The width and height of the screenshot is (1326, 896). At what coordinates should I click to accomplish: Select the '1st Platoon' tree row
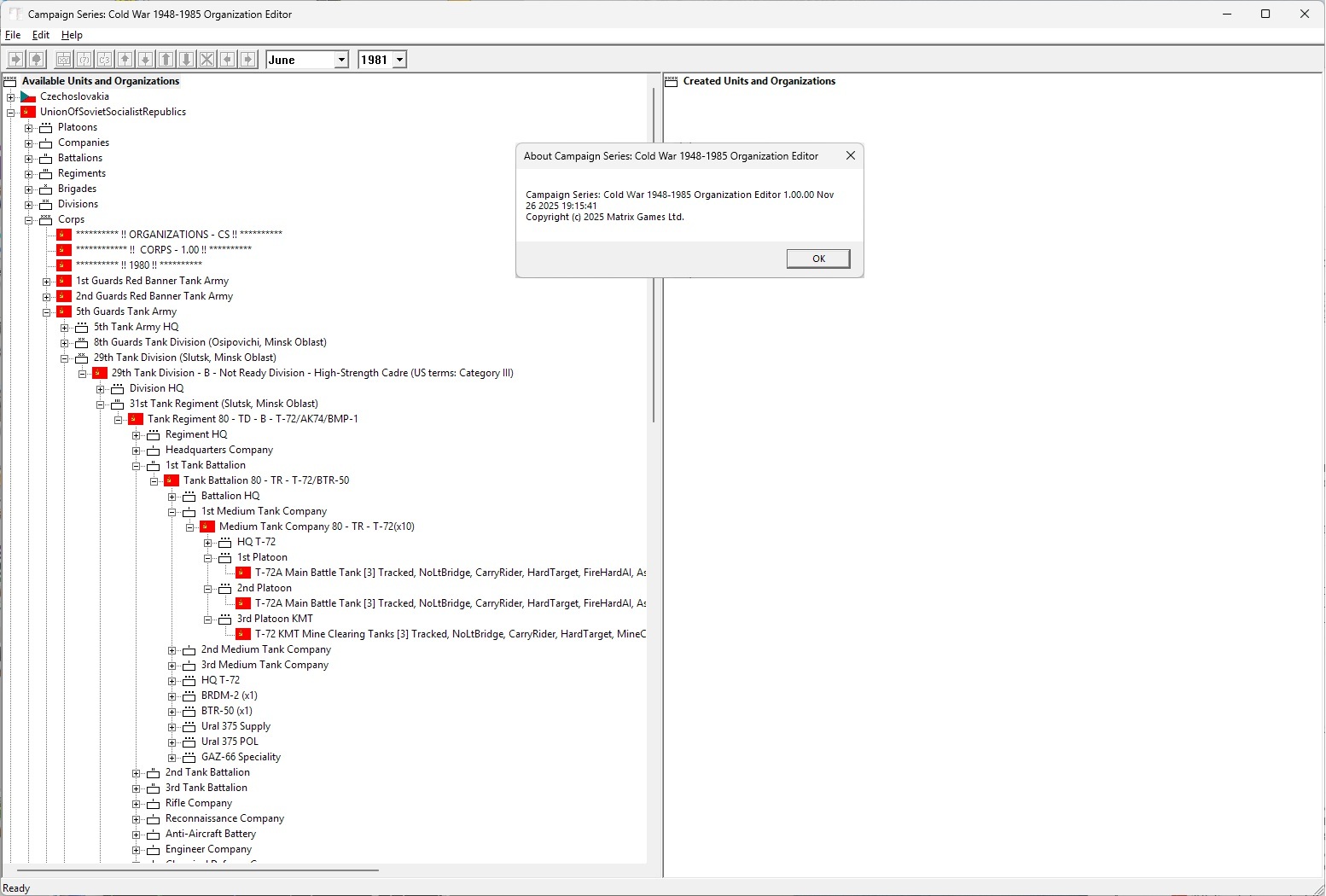pyautogui.click(x=262, y=557)
